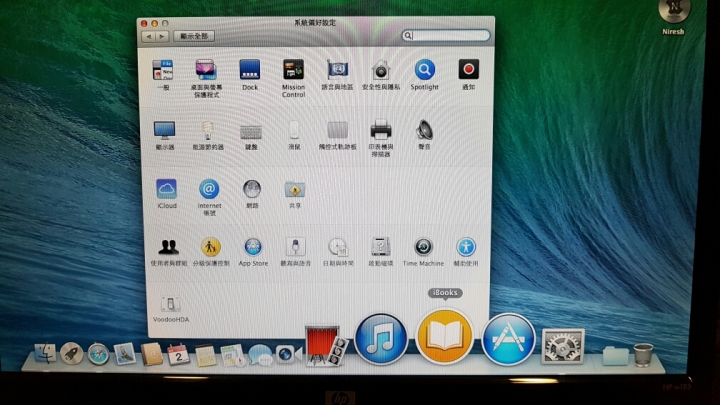720x405 pixels.
Task: Open the Dock preferences pane
Action: pos(250,70)
